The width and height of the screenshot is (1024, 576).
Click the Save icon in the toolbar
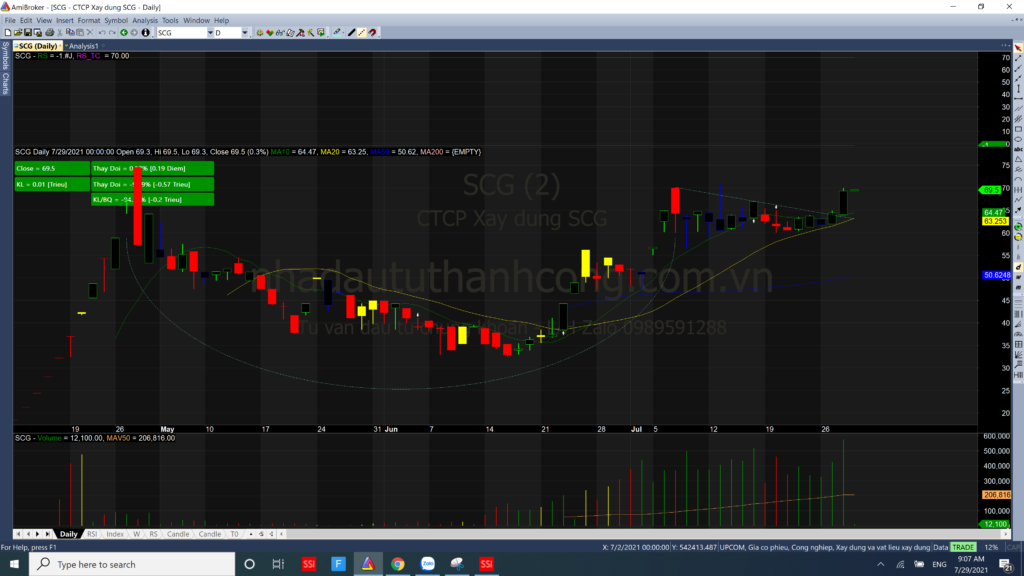coord(29,33)
